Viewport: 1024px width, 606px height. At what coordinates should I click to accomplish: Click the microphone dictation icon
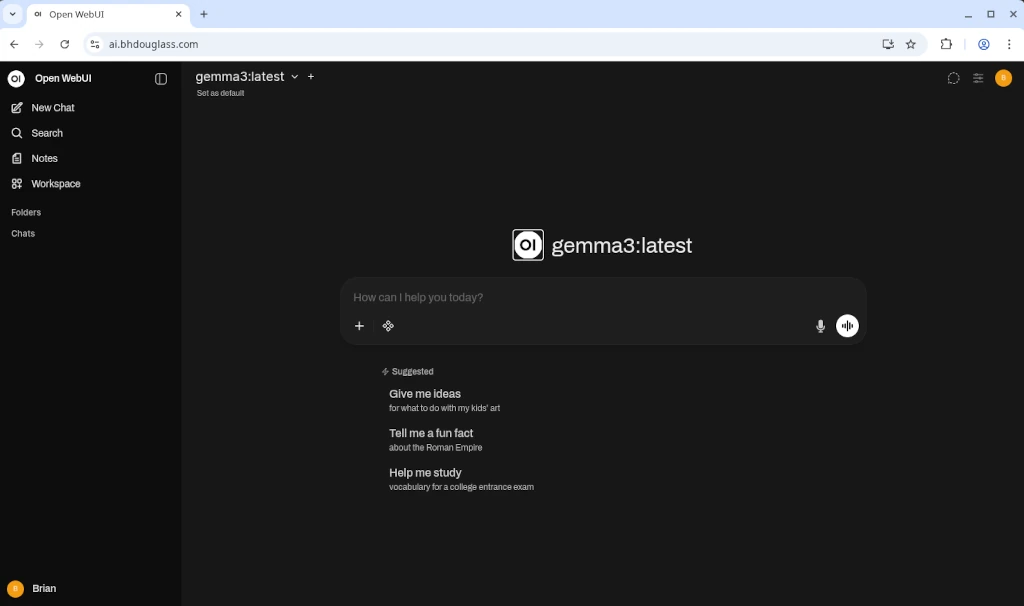(820, 326)
